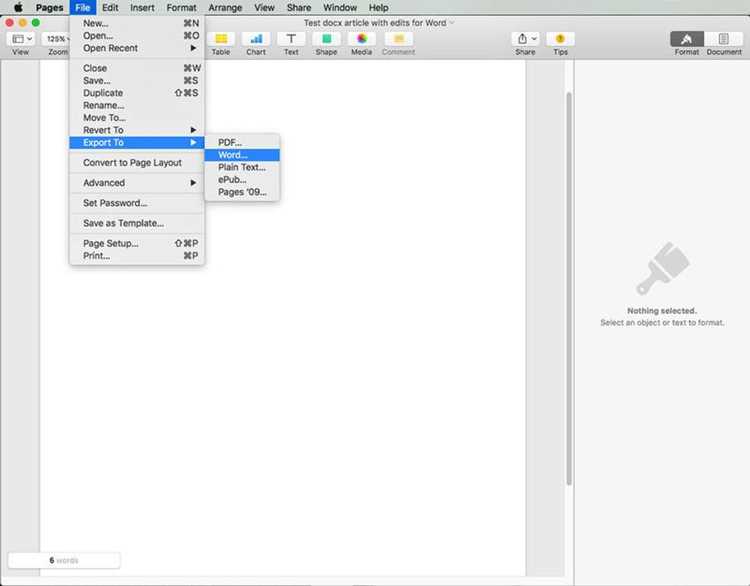The width and height of the screenshot is (750, 586).
Task: Click the document title dropdown arrow
Action: (x=452, y=23)
